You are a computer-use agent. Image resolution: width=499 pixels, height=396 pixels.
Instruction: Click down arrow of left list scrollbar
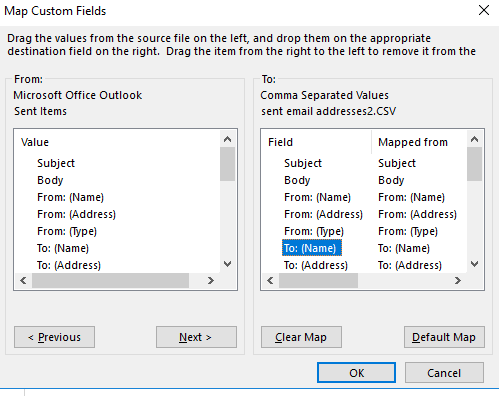tap(228, 264)
